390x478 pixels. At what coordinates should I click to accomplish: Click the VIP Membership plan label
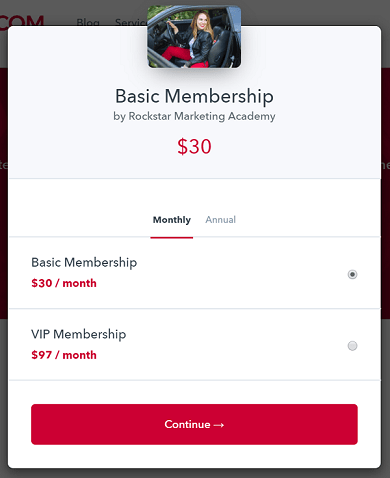pos(79,334)
